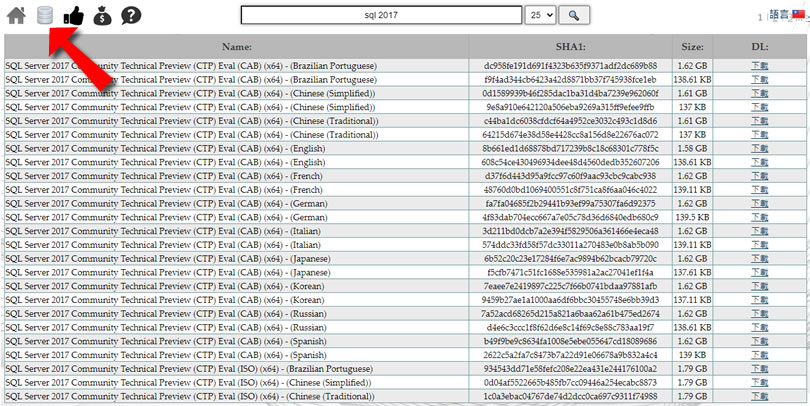Download the 1.62 GB French CAB file
The image size is (810, 406).
tap(759, 176)
